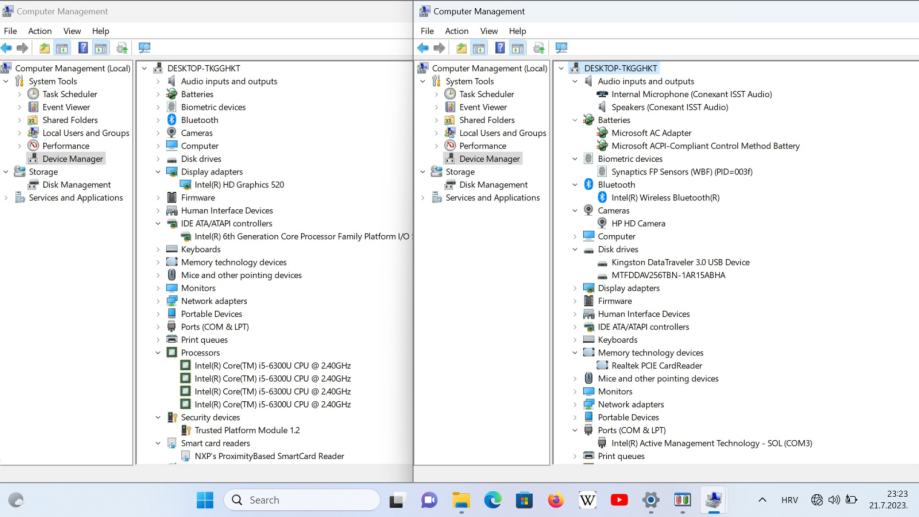Click the HRV language indicator

[789, 500]
